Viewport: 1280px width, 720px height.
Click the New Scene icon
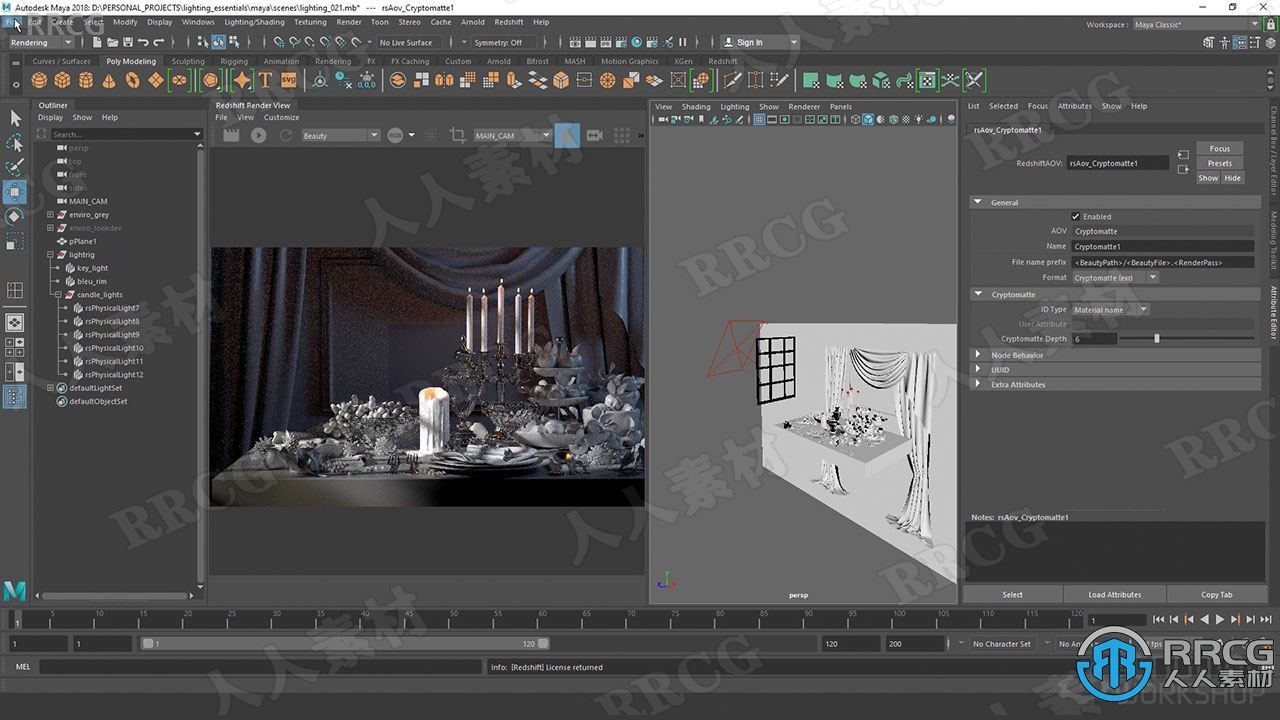[x=99, y=42]
